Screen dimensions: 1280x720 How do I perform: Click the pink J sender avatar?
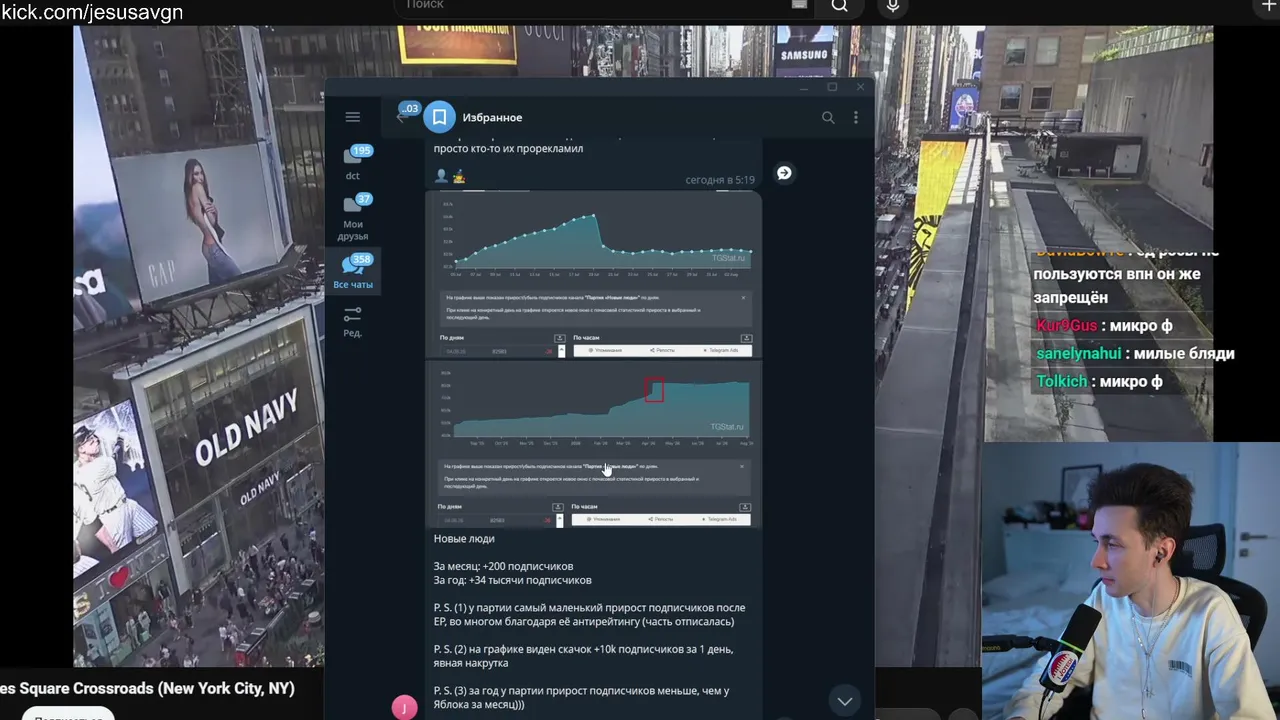[404, 707]
